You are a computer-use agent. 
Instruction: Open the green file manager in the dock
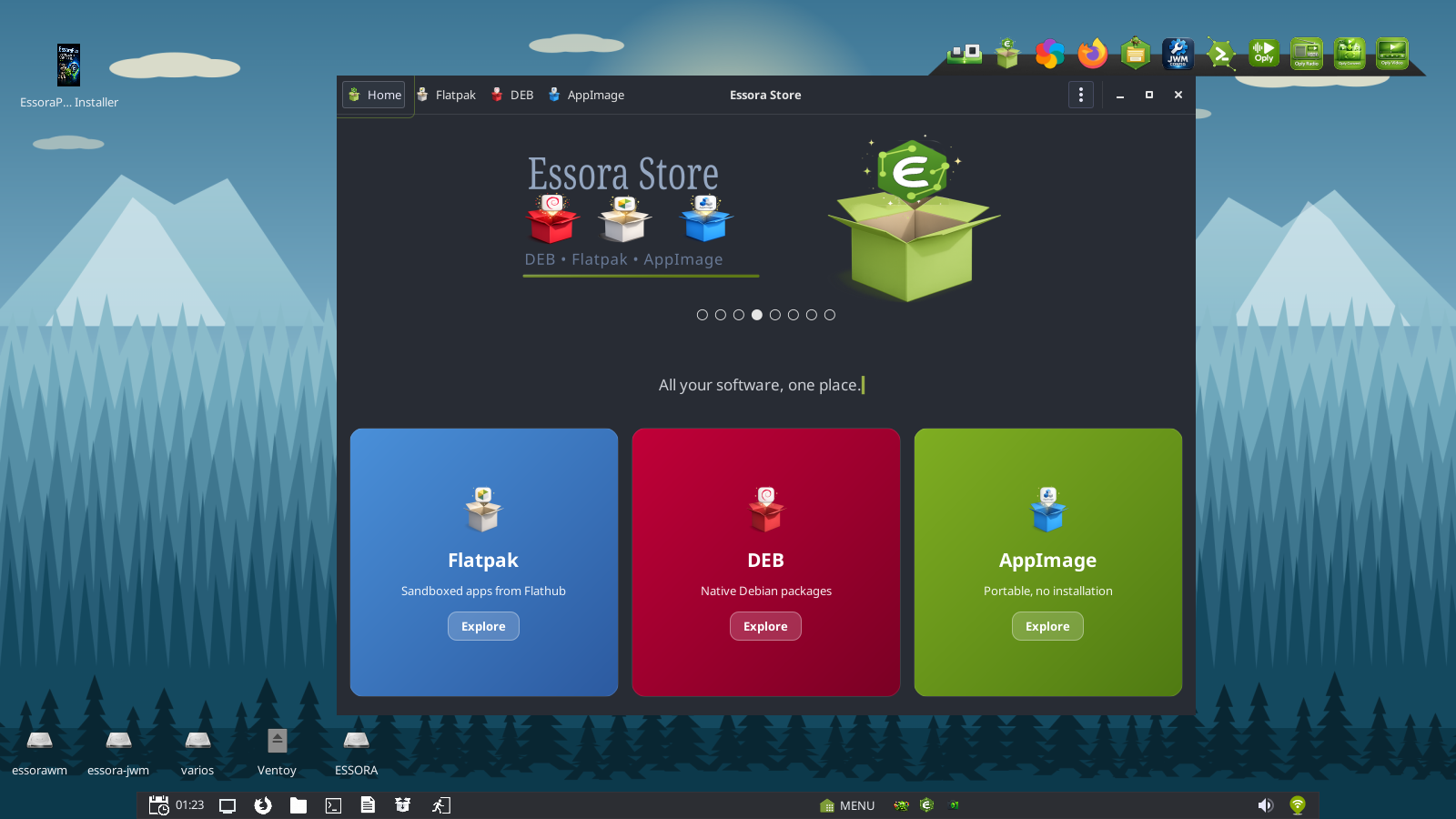(x=1136, y=54)
